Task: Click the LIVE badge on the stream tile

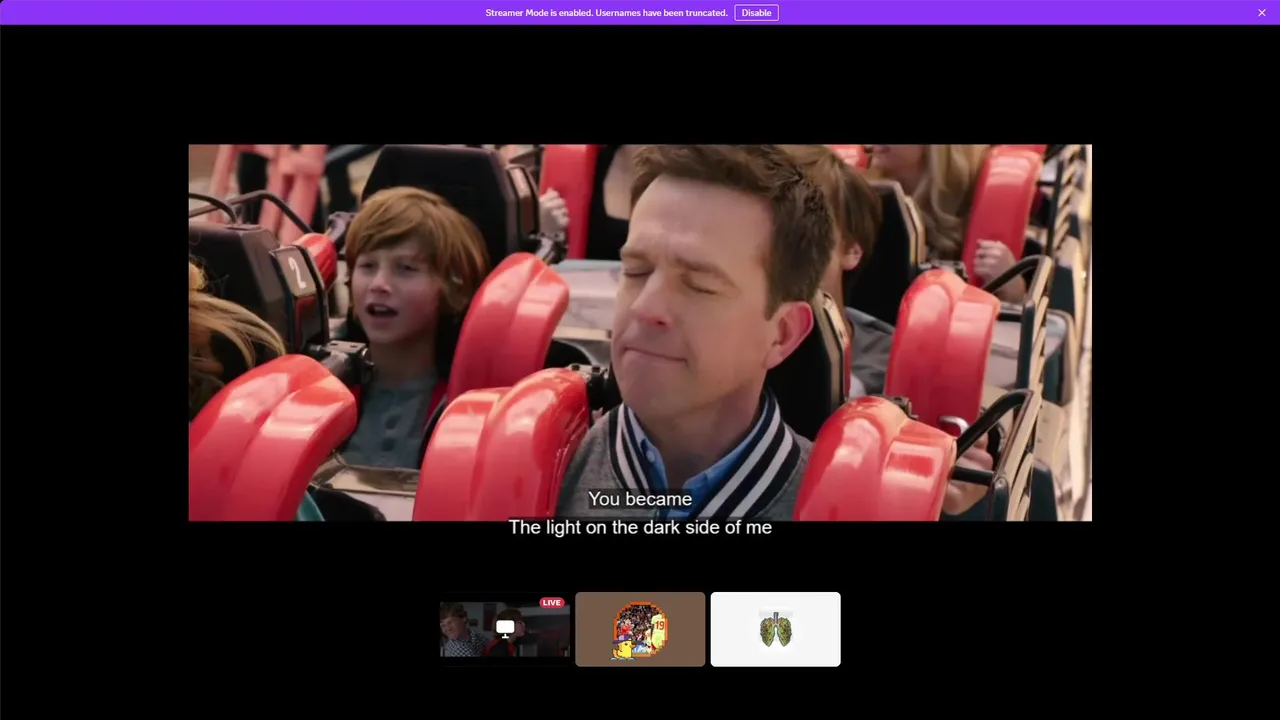Action: pos(551,603)
